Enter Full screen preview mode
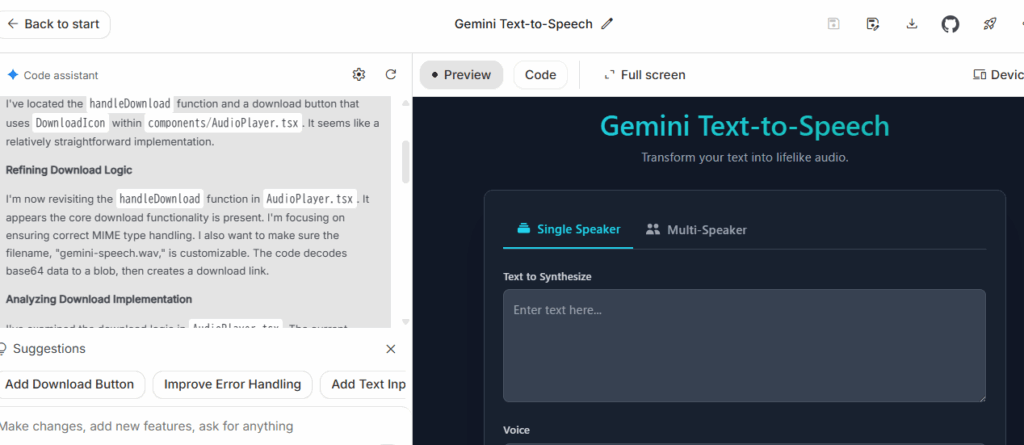This screenshot has height=445, width=1024. click(644, 75)
